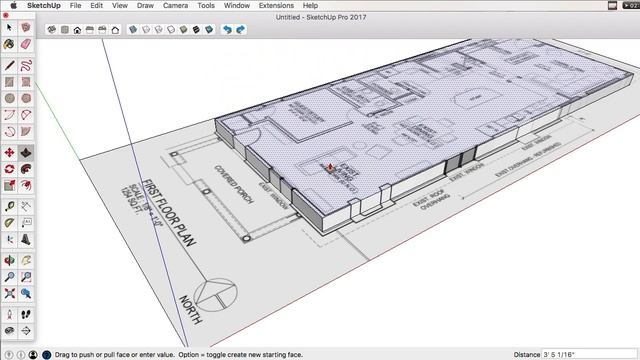640x360 pixels.
Task: Choose the Rotated Rectangle tool
Action: (26, 82)
